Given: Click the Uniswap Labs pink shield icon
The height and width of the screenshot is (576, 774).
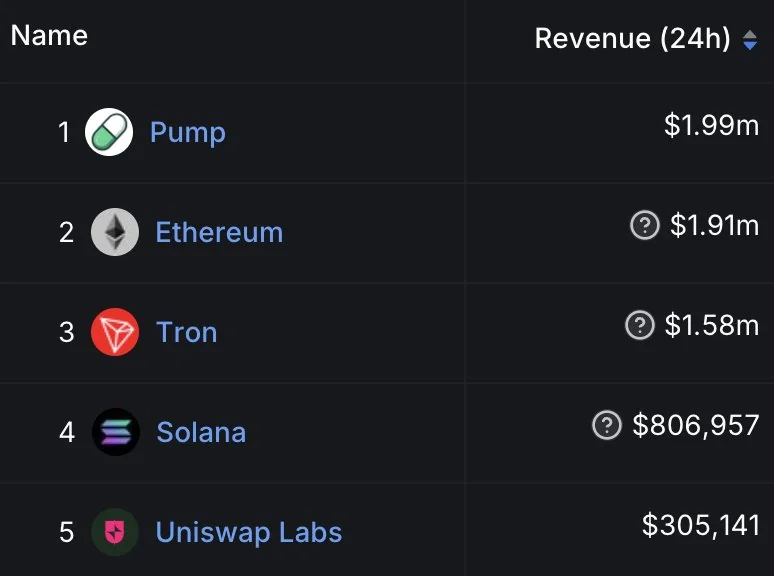Looking at the screenshot, I should tap(115, 532).
